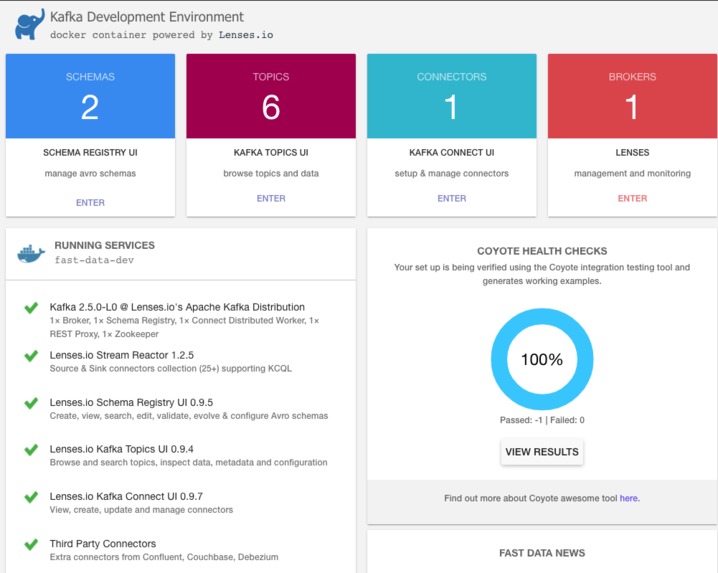Click green checkmark beside Schema Registry UI 0.9.5

(x=31, y=403)
